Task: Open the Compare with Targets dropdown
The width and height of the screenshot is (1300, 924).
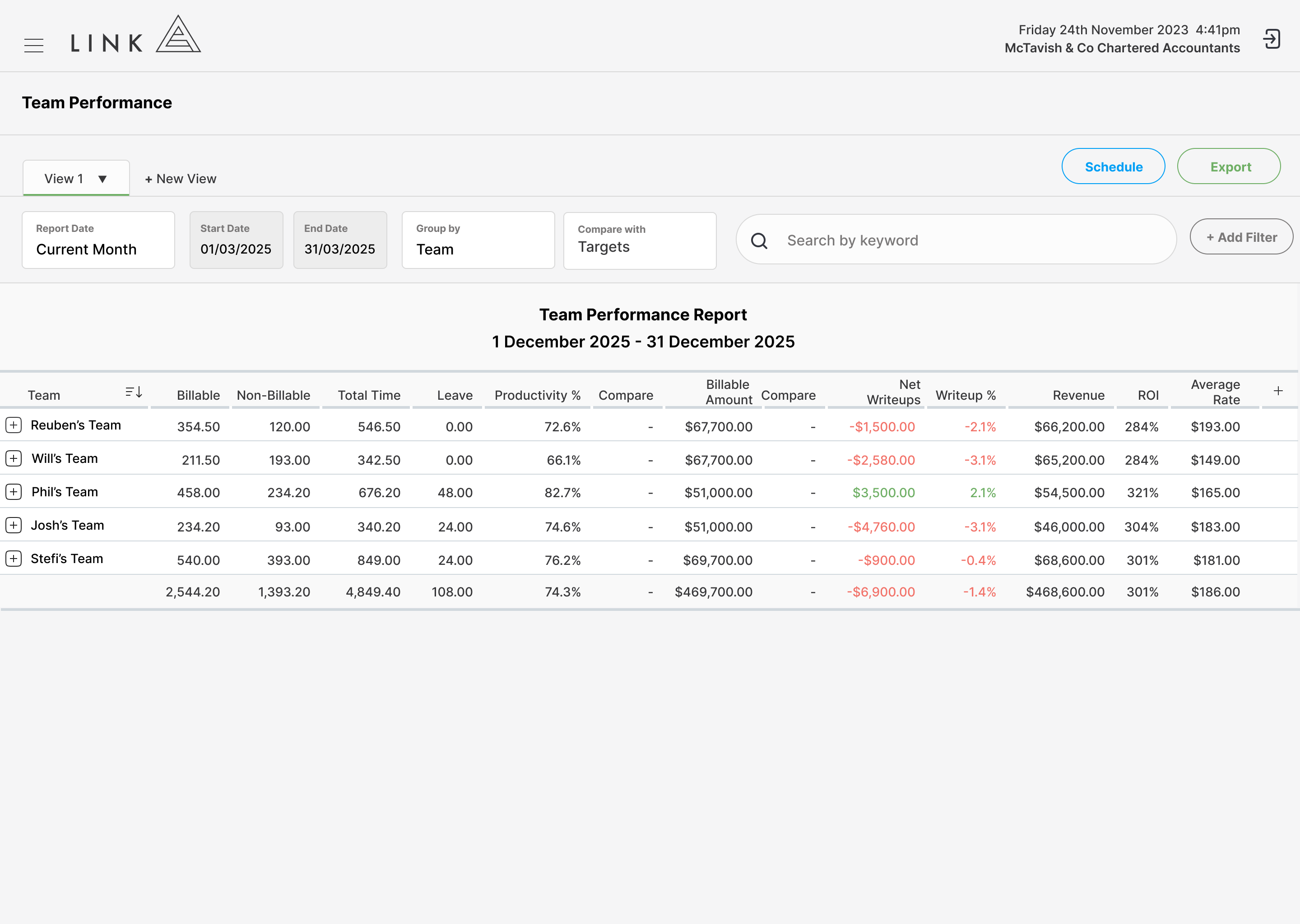Action: [x=640, y=240]
